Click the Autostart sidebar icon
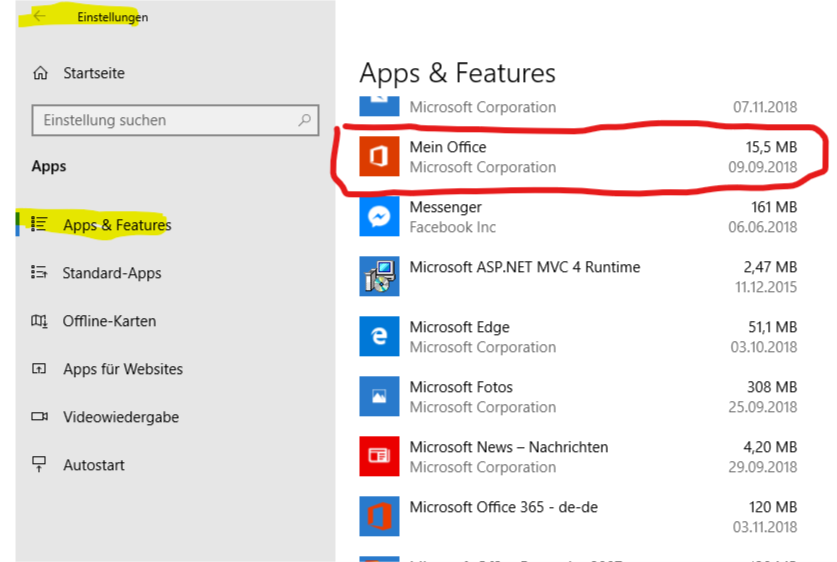 39,464
